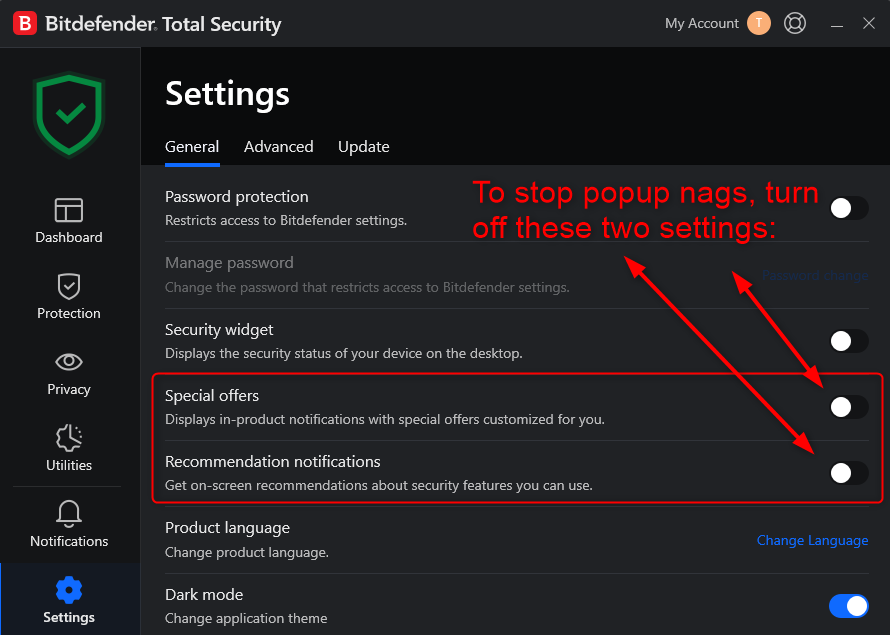Open the Notifications bell section
This screenshot has height=635, width=890.
[x=69, y=525]
